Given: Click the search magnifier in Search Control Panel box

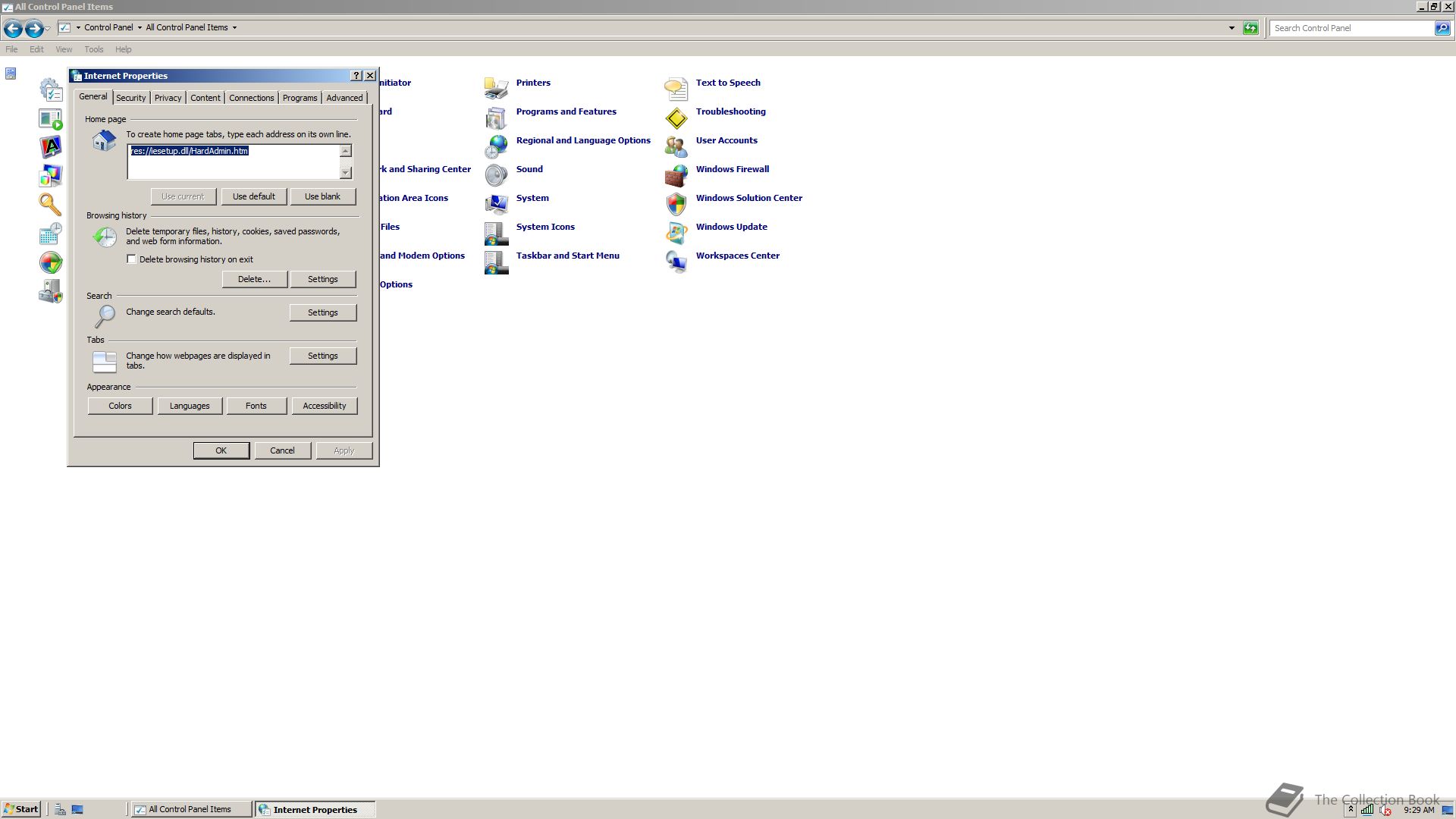Looking at the screenshot, I should pos(1442,28).
